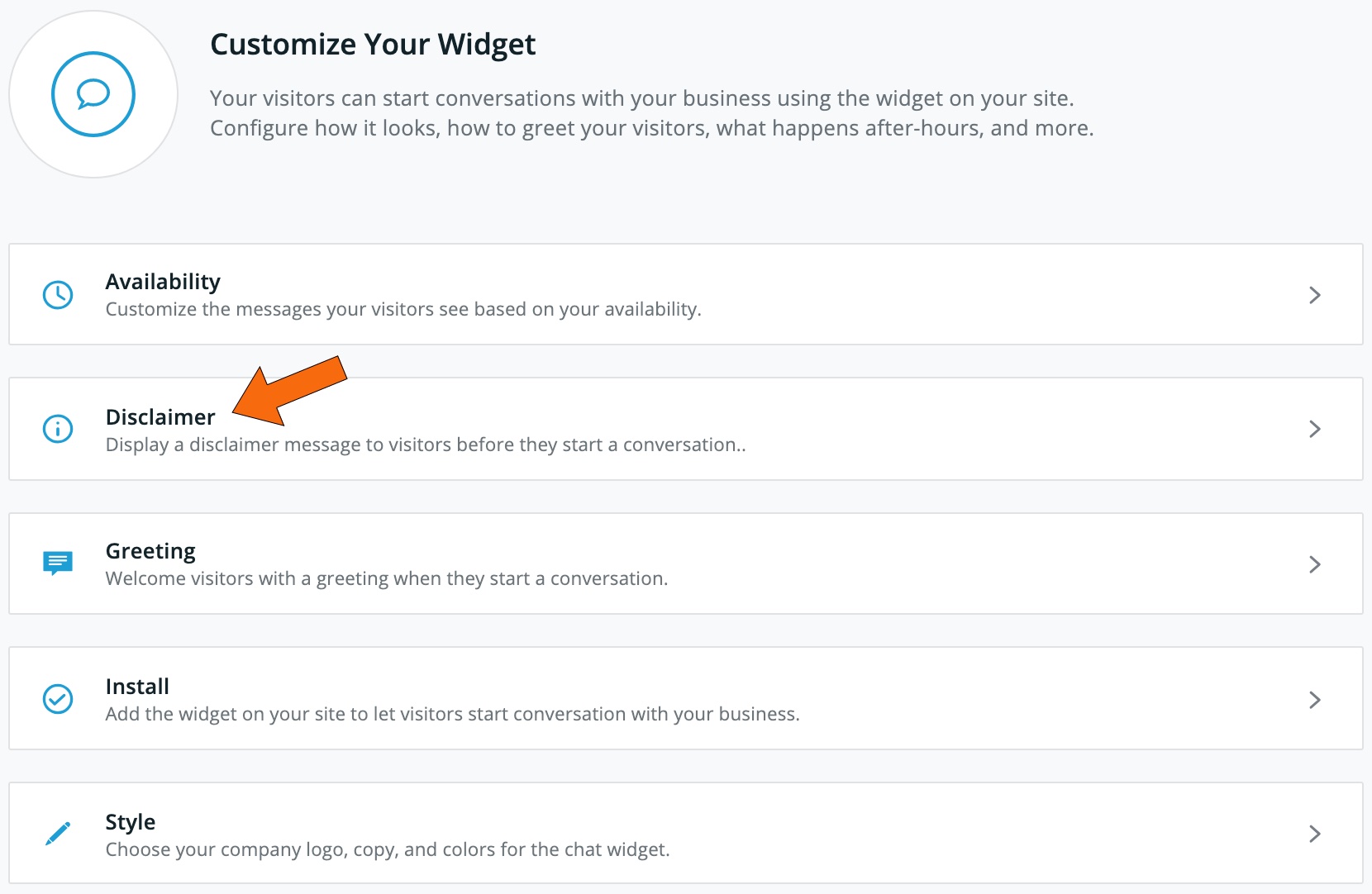Click the Disclaimer info circle icon
Viewport: 1372px width, 894px height.
point(58,429)
